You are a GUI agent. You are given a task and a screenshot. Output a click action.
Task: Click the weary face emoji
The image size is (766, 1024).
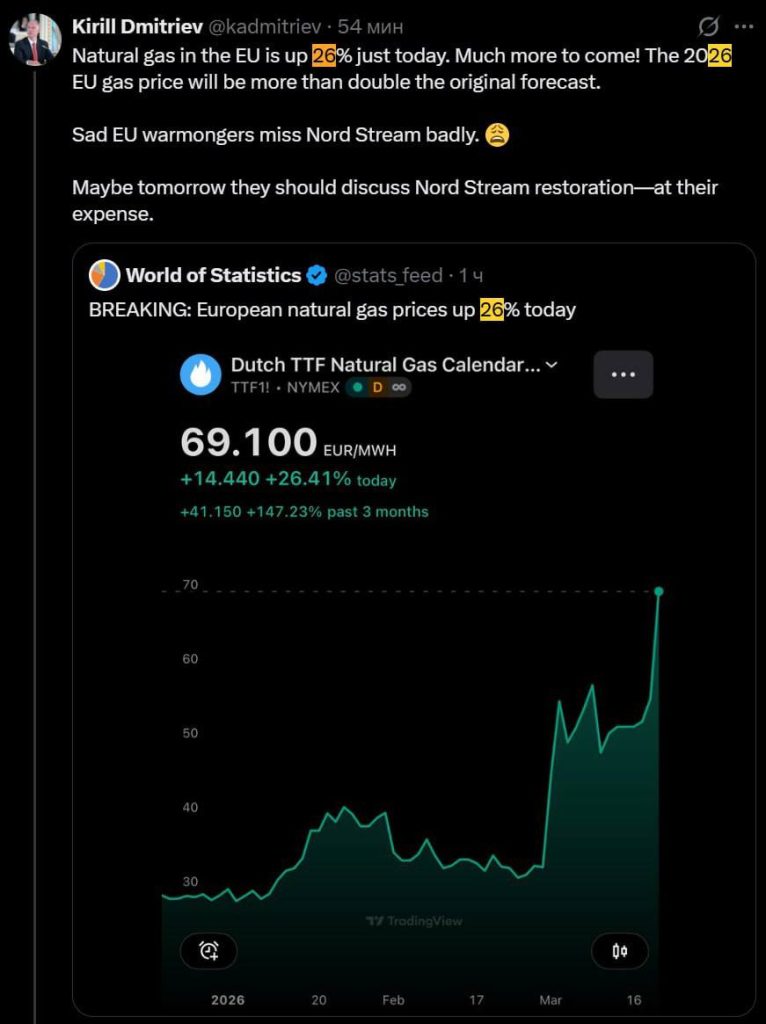(x=497, y=135)
